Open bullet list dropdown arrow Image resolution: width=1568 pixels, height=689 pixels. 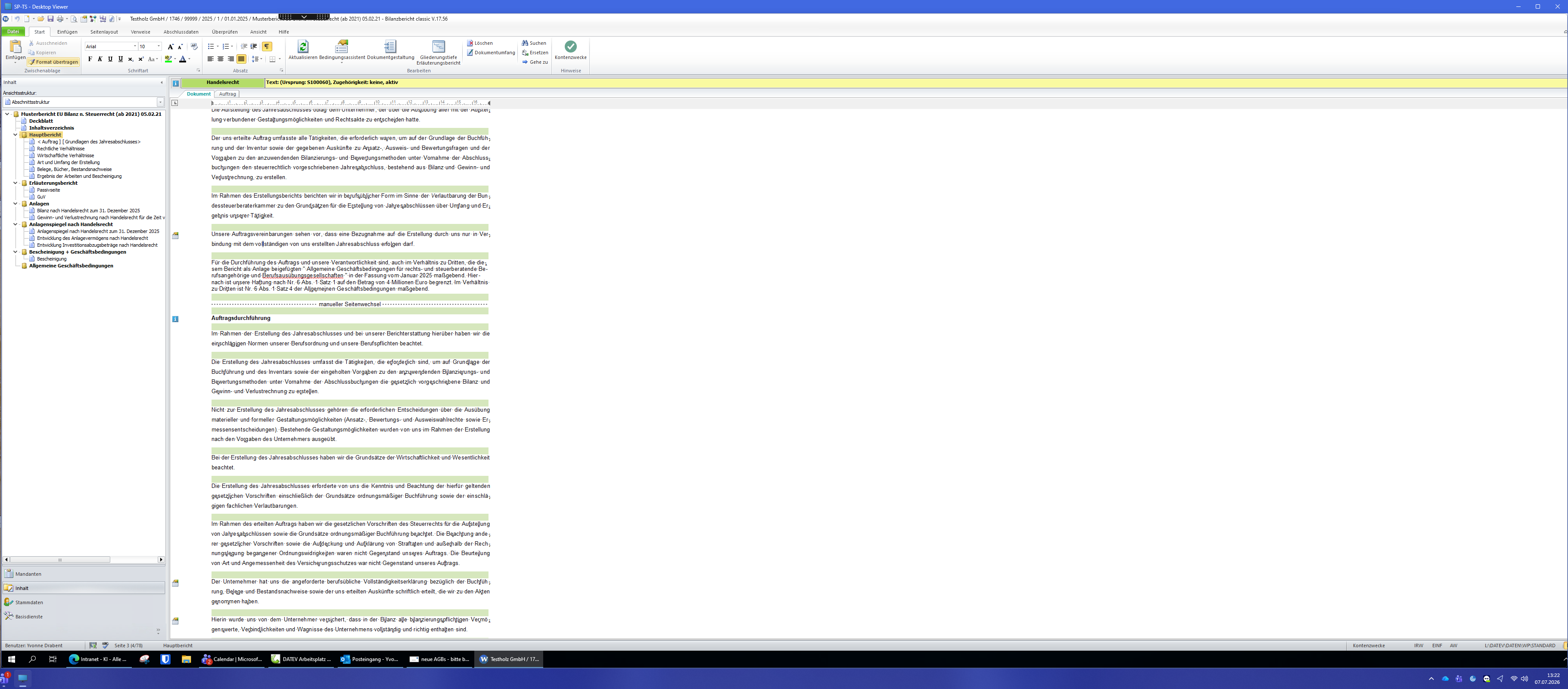coord(218,46)
